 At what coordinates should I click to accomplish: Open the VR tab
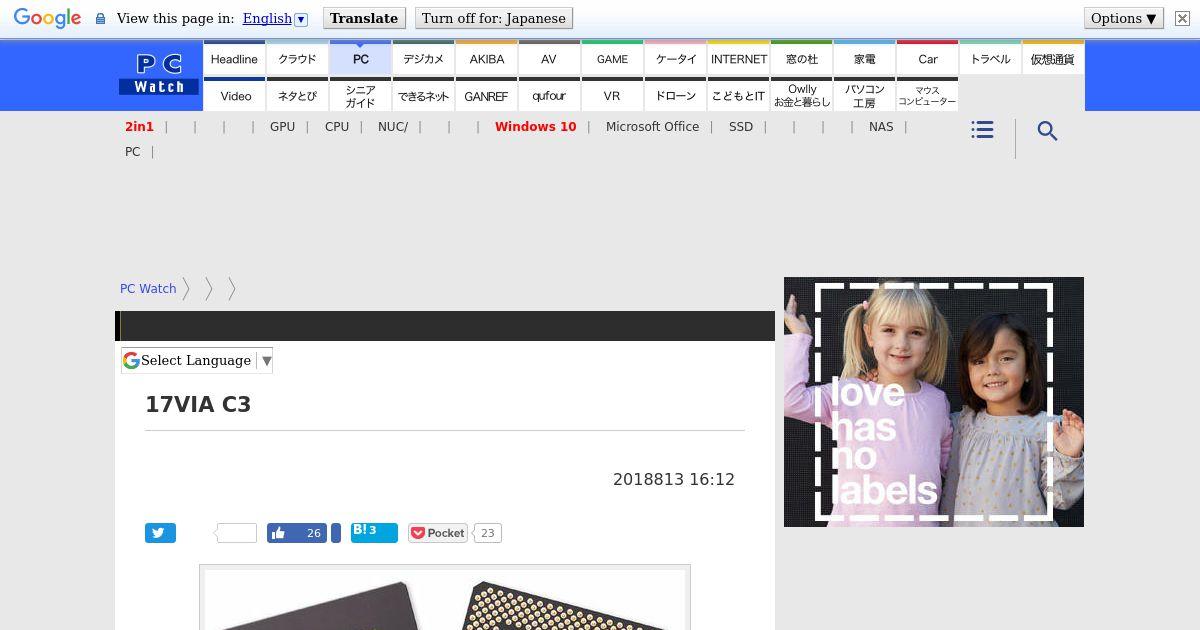coord(612,95)
